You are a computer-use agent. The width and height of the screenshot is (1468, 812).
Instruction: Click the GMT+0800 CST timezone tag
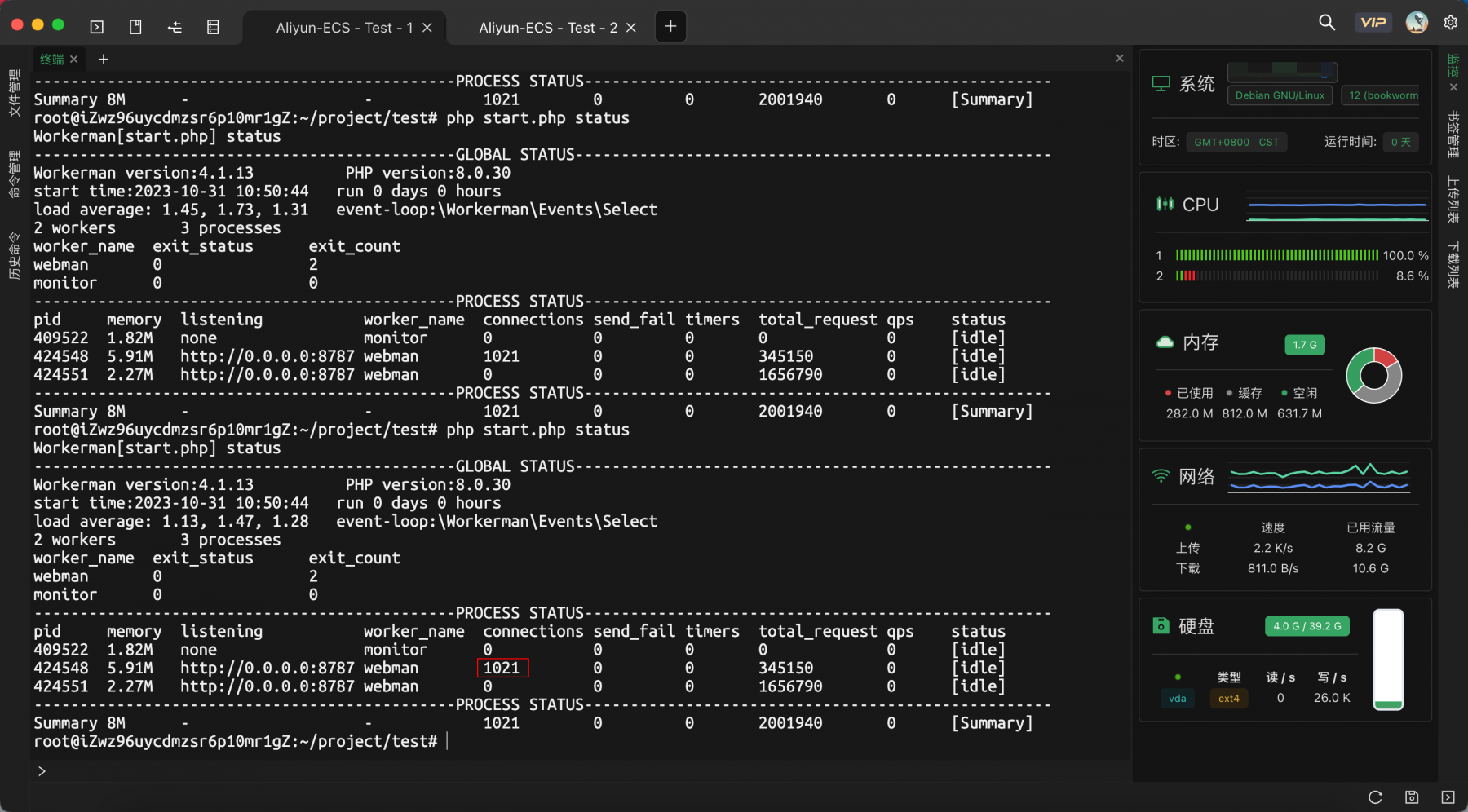(1236, 142)
